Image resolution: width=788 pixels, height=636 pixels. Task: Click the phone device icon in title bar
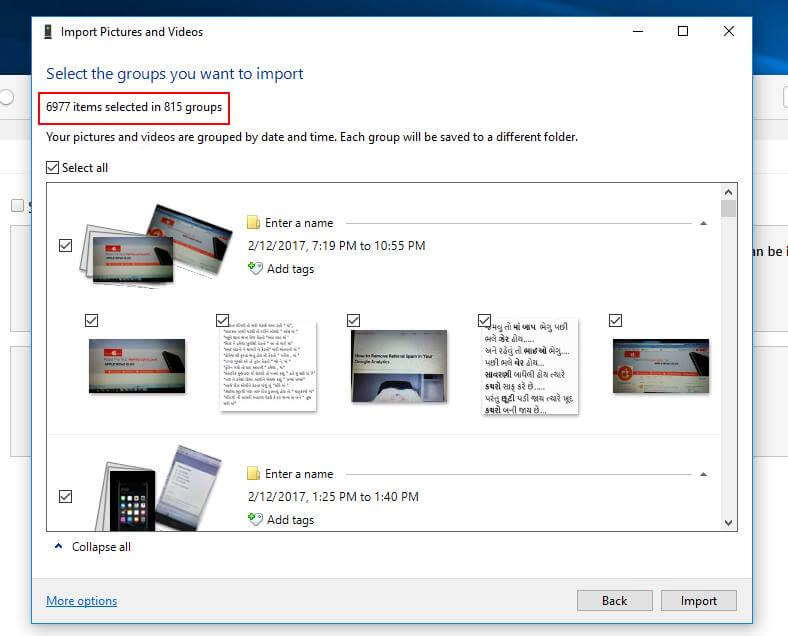48,32
